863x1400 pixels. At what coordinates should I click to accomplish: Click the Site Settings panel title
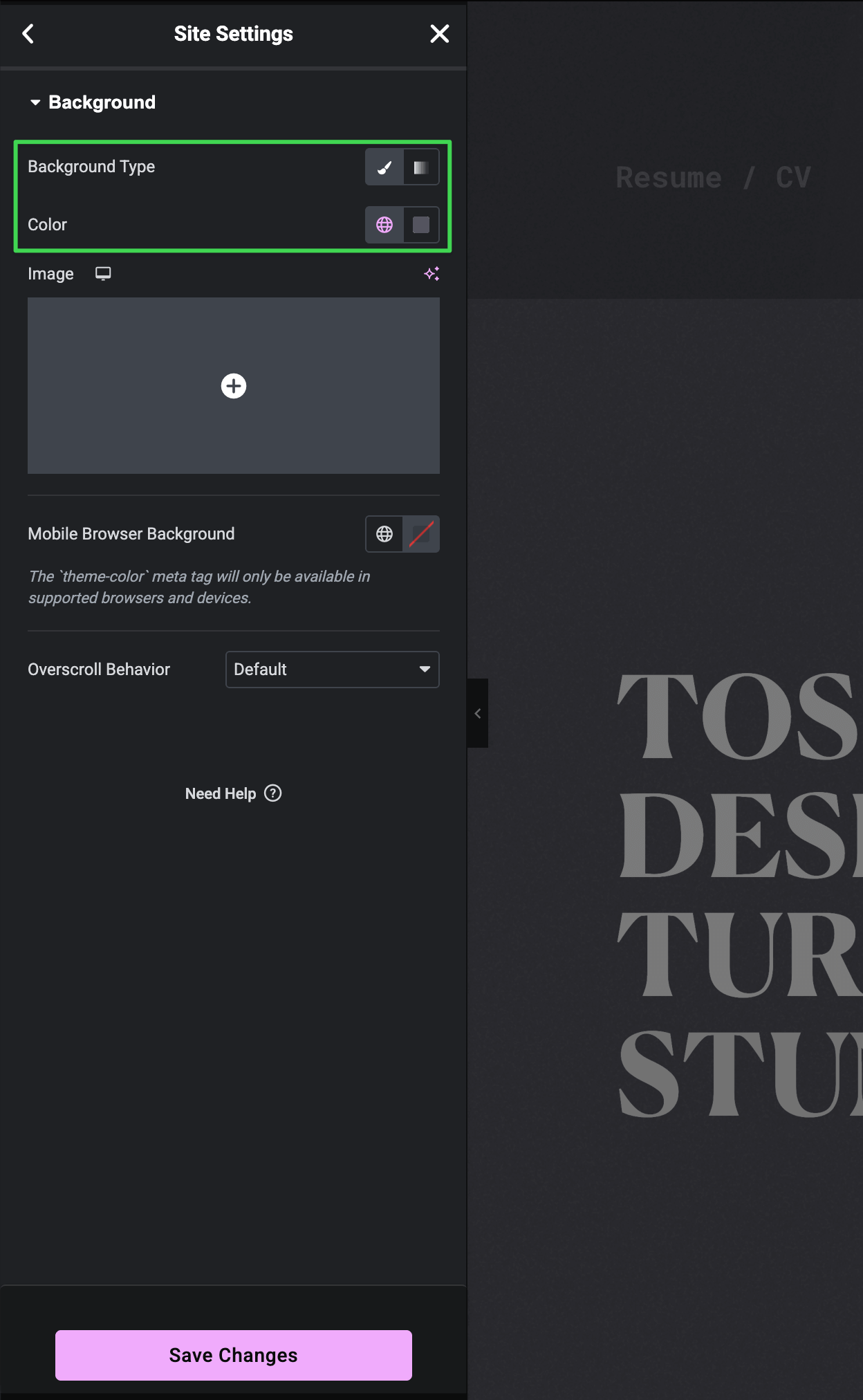click(233, 34)
